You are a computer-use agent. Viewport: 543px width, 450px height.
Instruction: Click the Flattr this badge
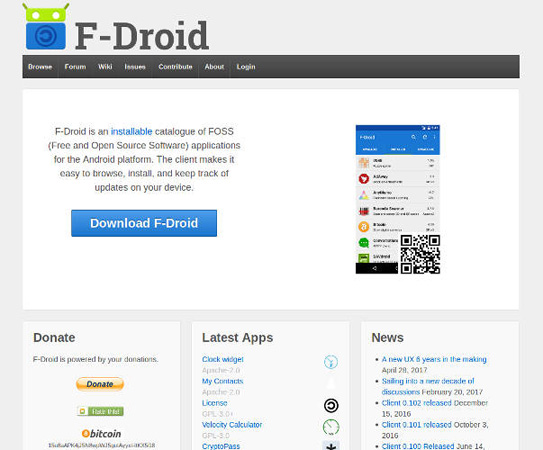pyautogui.click(x=100, y=411)
